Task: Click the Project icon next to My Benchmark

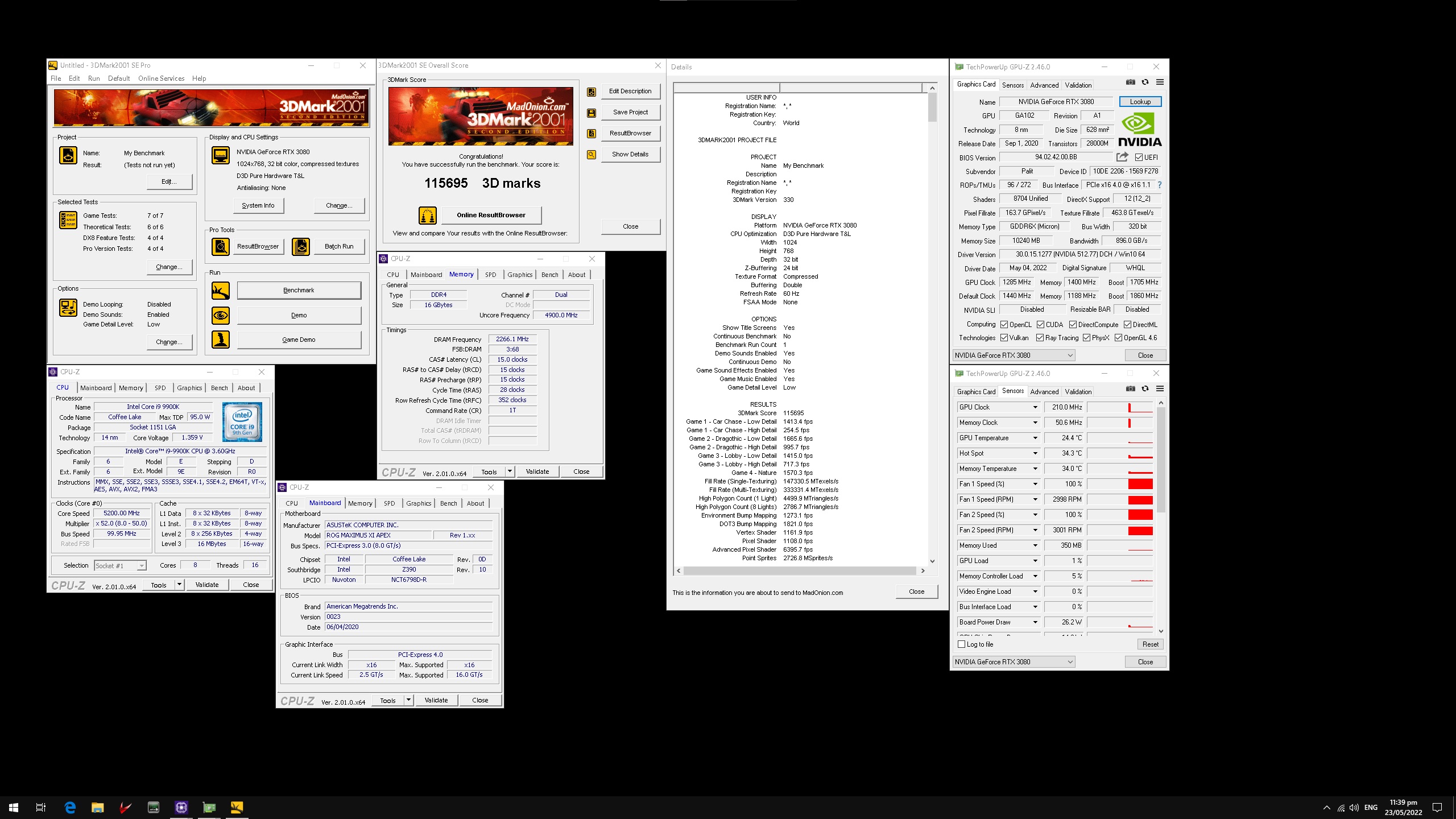Action: tap(68, 155)
